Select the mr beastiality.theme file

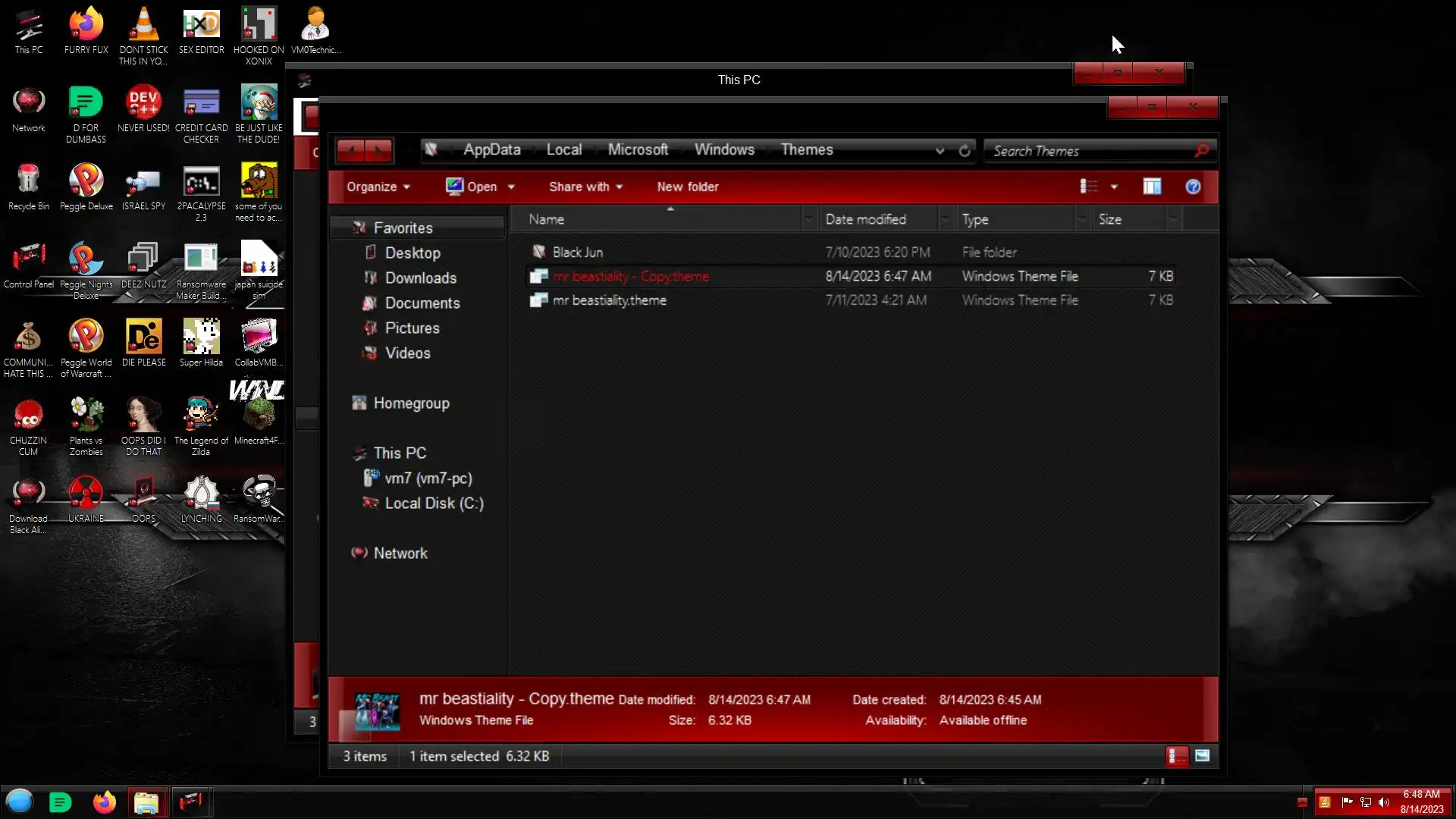coord(609,300)
